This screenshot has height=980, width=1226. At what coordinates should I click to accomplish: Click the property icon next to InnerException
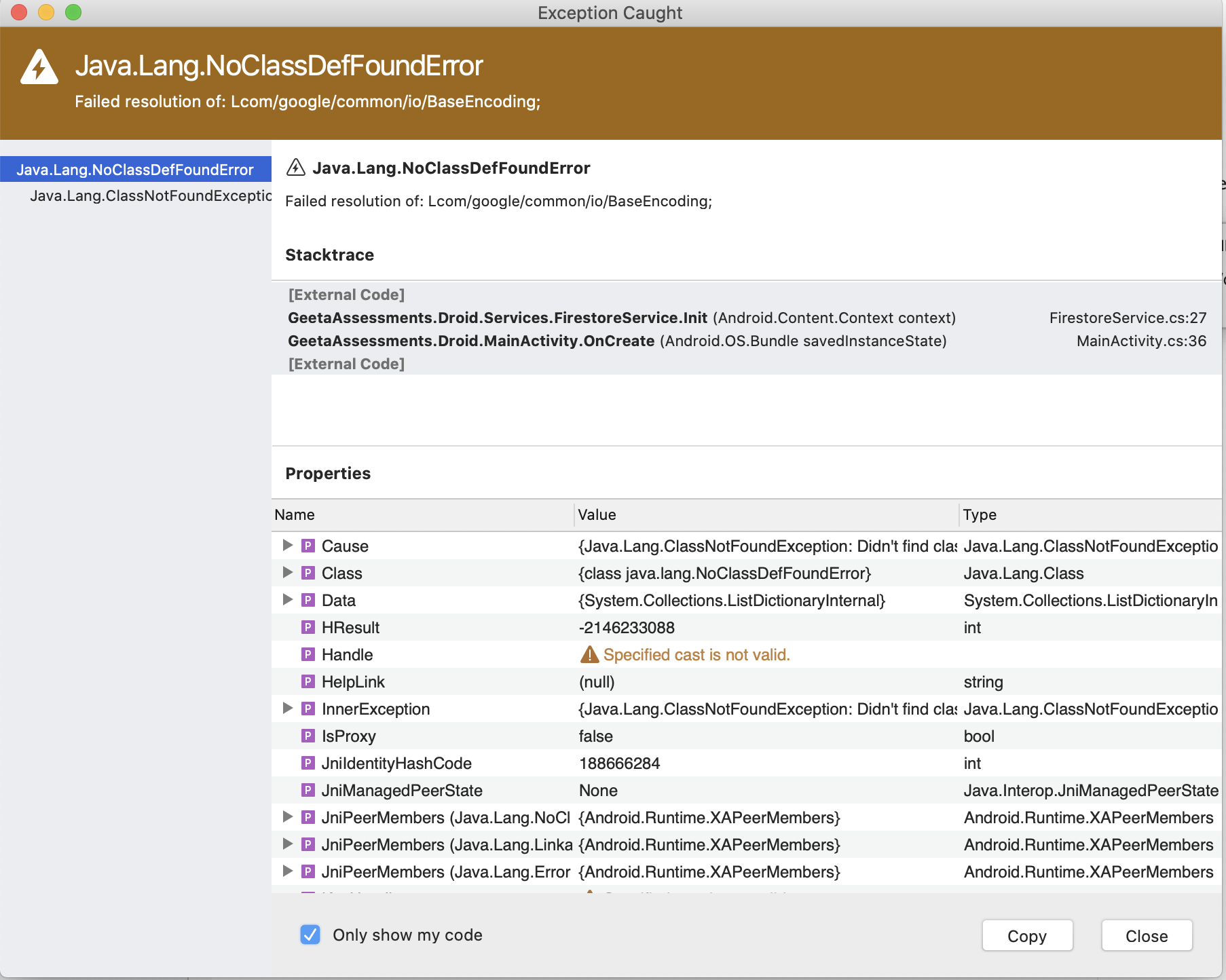pyautogui.click(x=308, y=709)
